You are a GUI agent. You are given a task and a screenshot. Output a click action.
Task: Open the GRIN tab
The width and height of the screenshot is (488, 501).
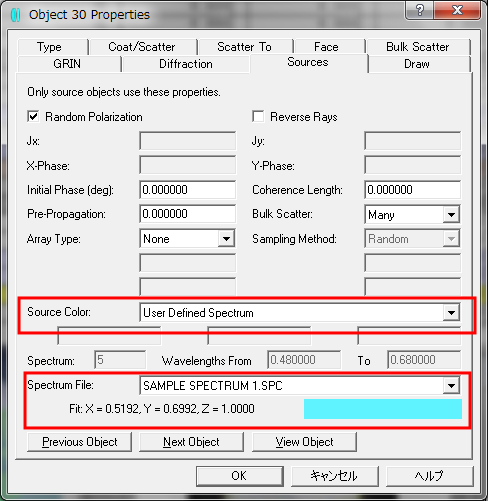(x=67, y=64)
